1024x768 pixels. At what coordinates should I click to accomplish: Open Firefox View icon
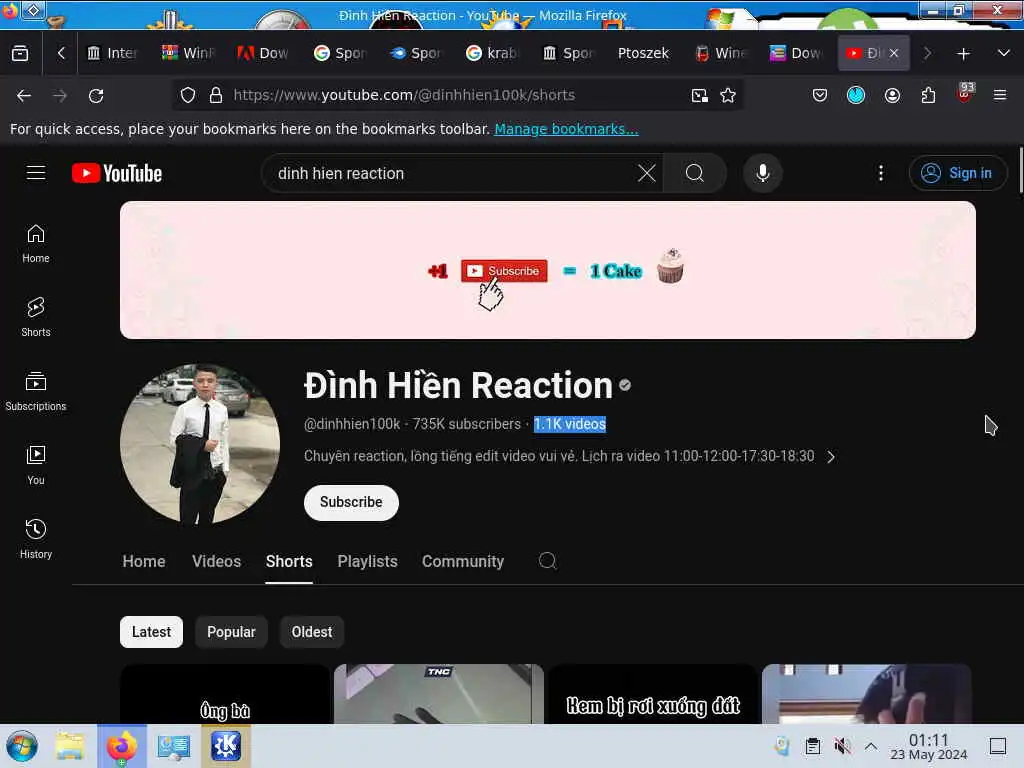click(20, 54)
